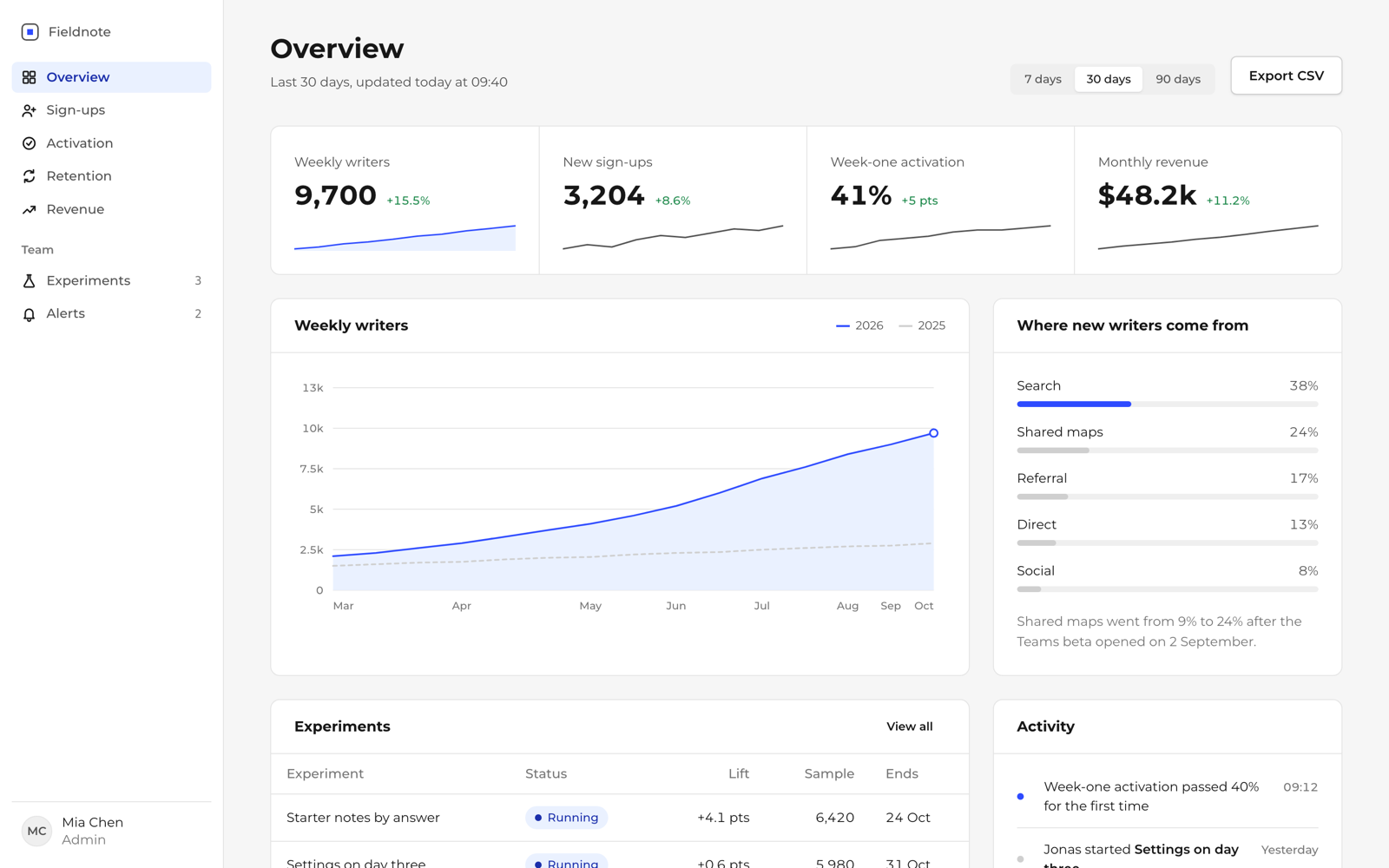Viewport: 1389px width, 868px height.
Task: Click the Experiments badge count 3
Action: click(x=198, y=280)
